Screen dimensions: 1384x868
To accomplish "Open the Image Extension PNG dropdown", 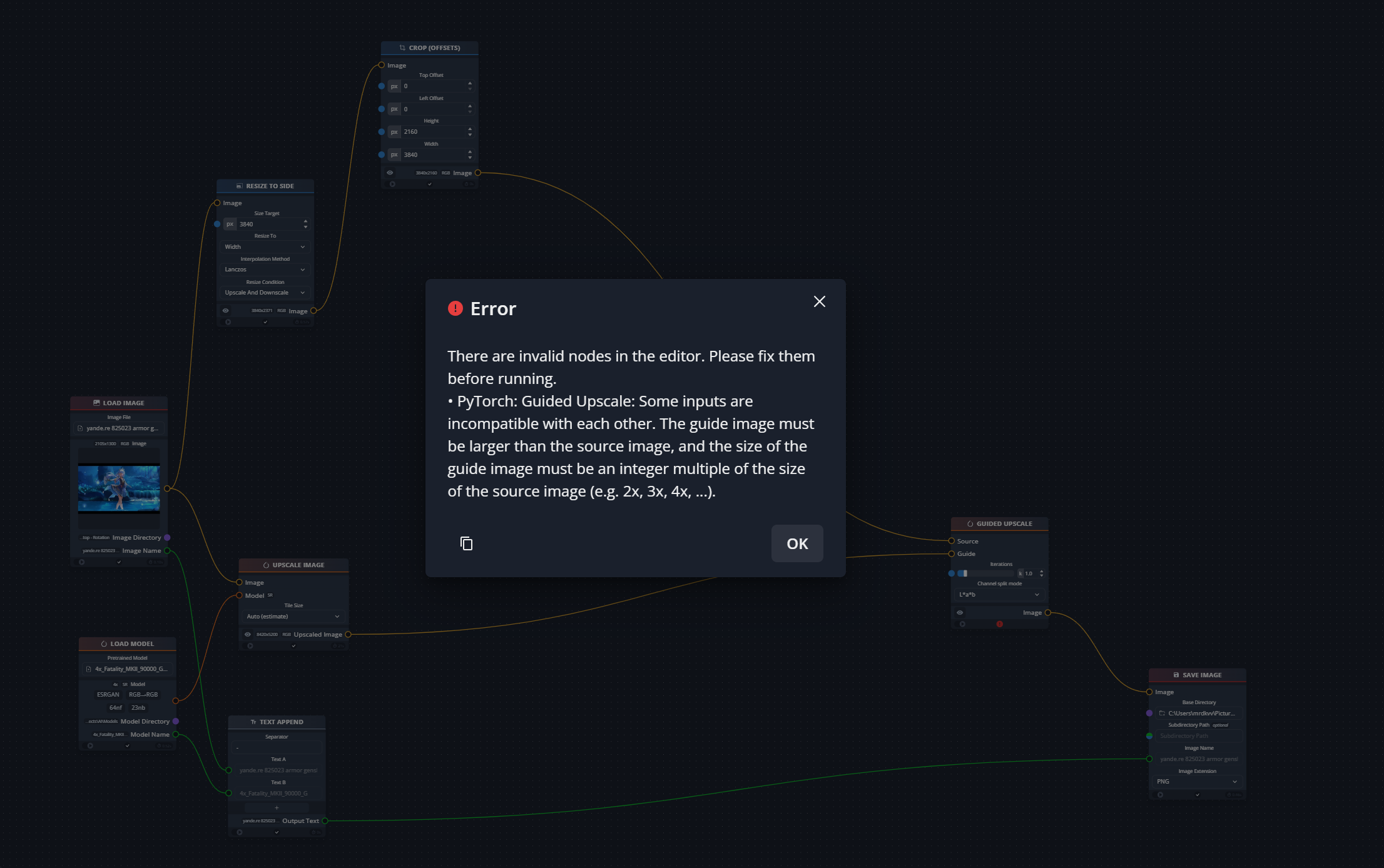I will point(1196,782).
